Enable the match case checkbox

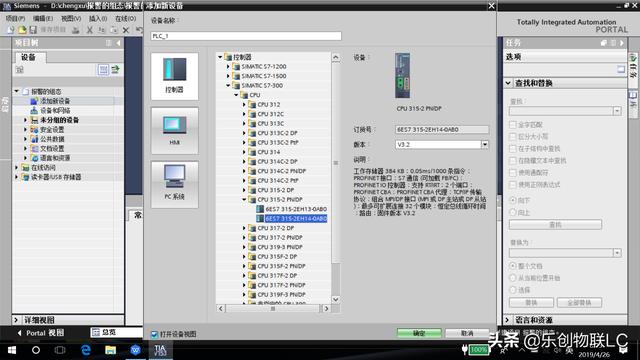click(x=513, y=136)
